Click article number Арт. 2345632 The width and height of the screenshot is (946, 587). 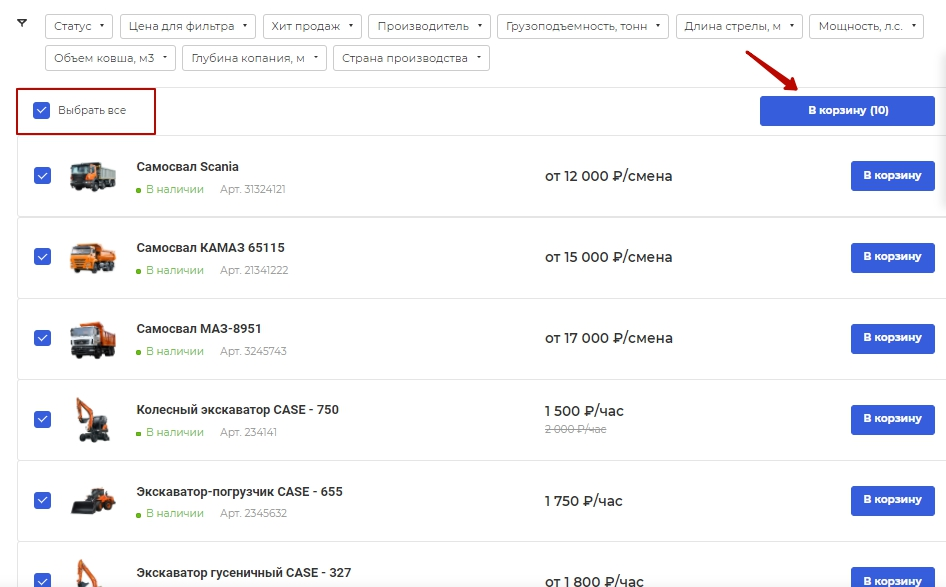click(253, 513)
